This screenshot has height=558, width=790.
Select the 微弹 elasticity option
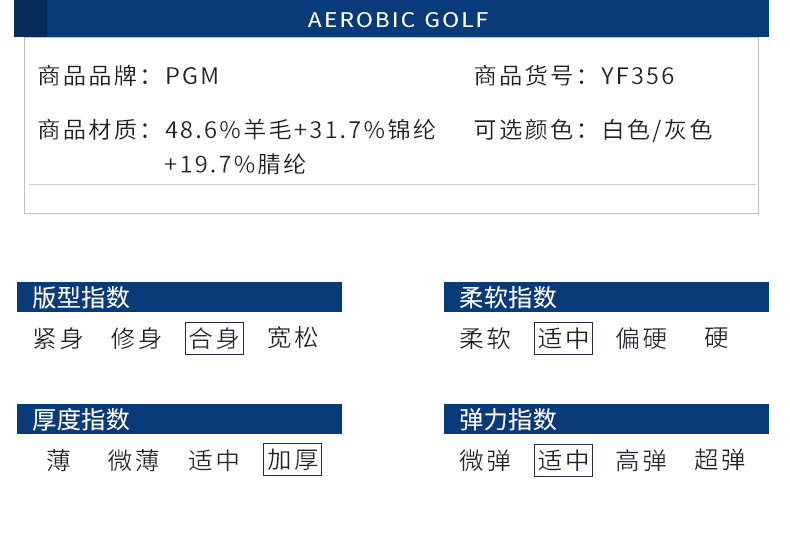[x=485, y=460]
